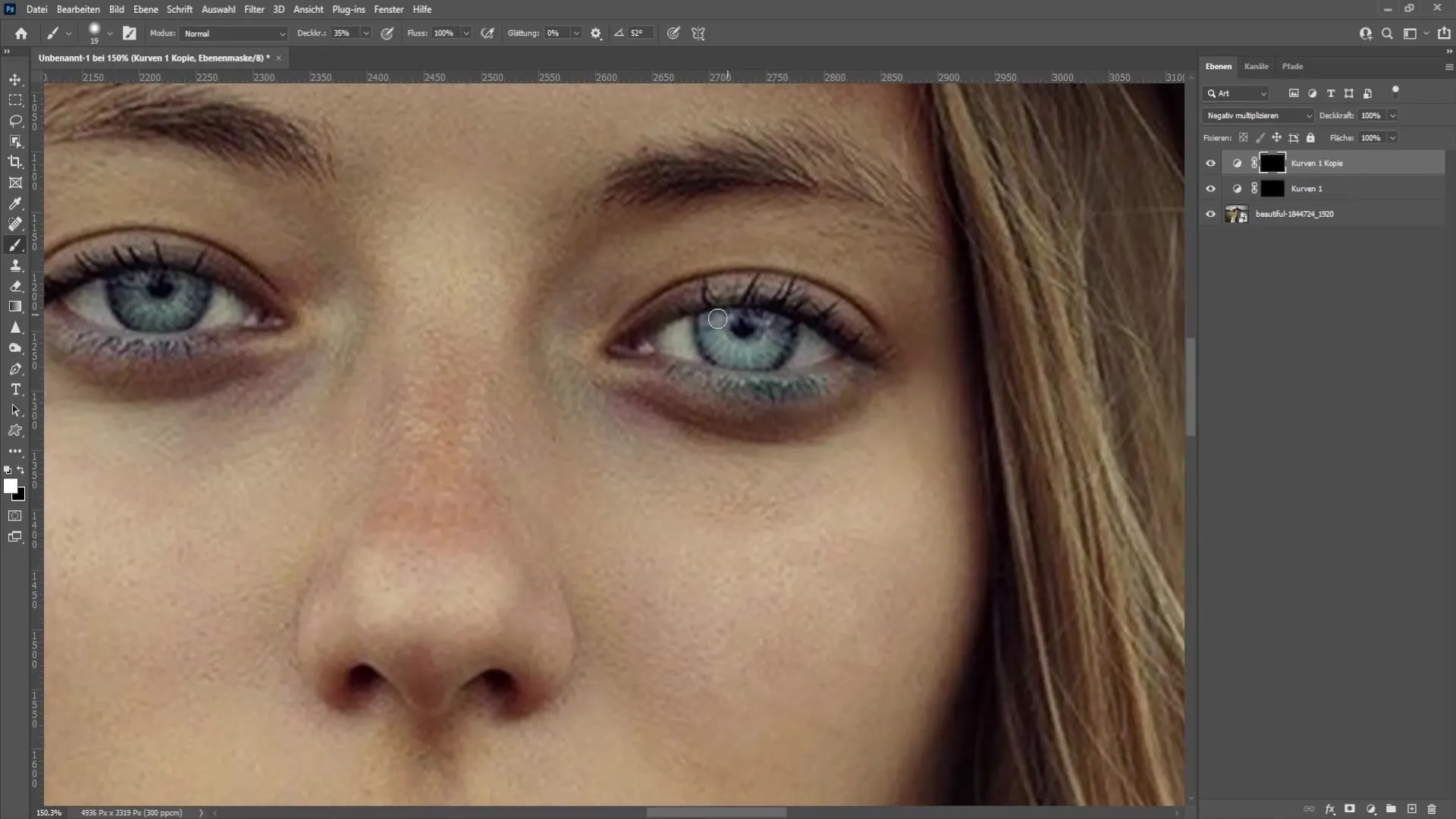Open the Fluss flow dropdown arrow
This screenshot has width=1456, height=819.
(x=466, y=33)
